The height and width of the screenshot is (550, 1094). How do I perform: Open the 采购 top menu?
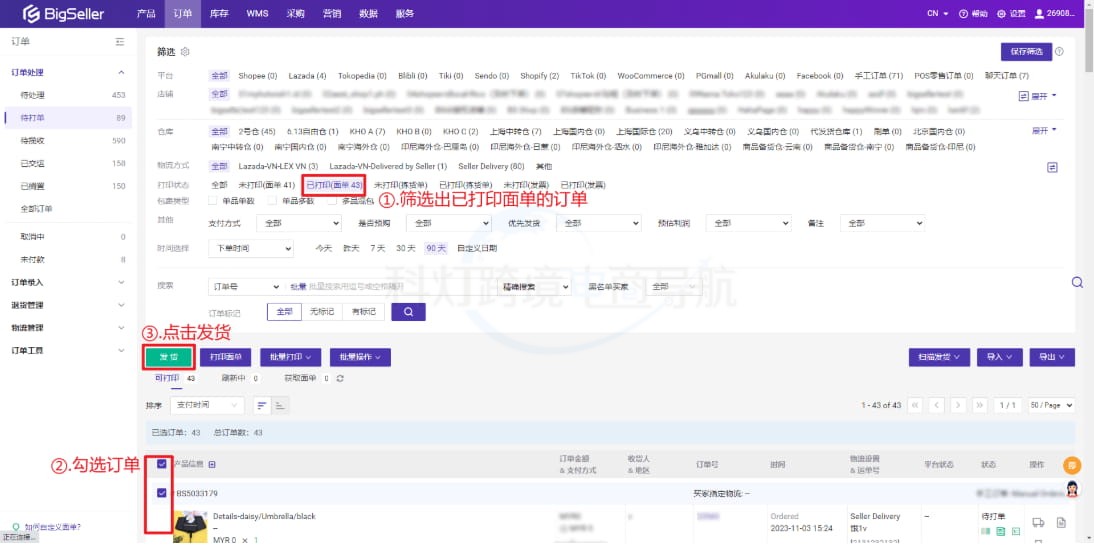coord(295,14)
